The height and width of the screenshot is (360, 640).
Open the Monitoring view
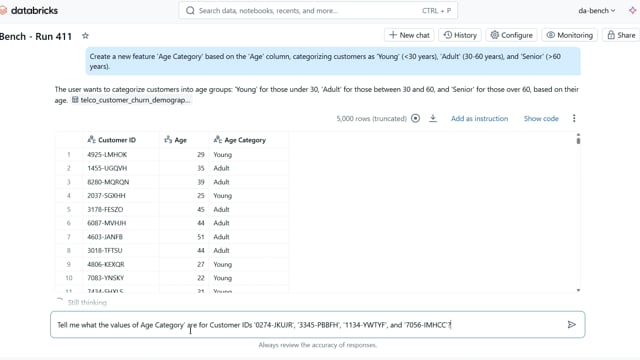pyautogui.click(x=570, y=35)
